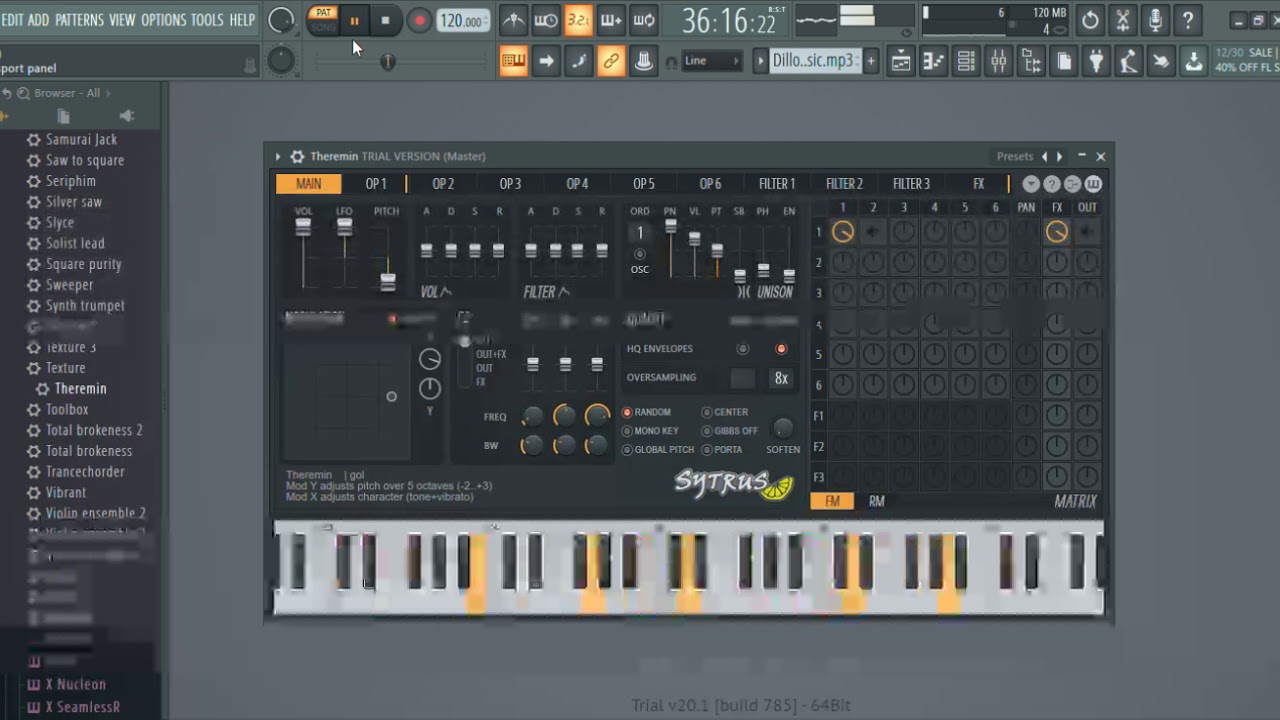This screenshot has width=1280, height=720.
Task: Open Sytrus plugin options gear icon
Action: click(x=297, y=156)
